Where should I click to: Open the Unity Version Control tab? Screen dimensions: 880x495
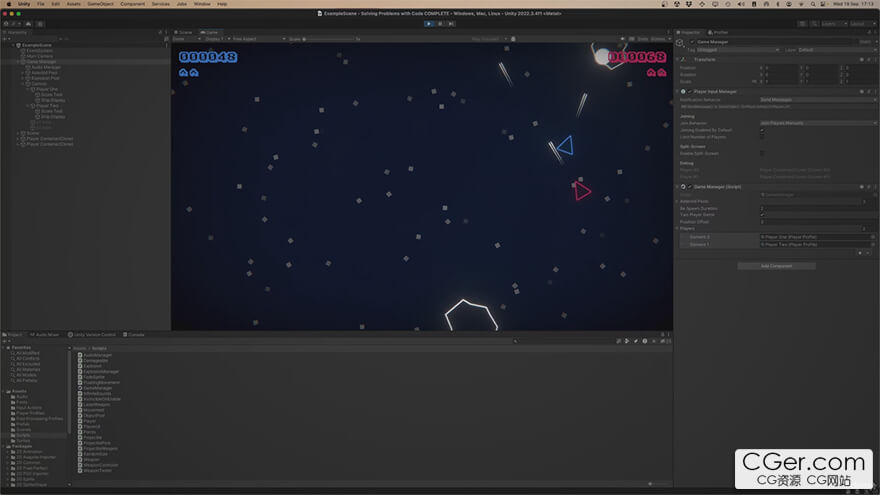pyautogui.click(x=92, y=334)
